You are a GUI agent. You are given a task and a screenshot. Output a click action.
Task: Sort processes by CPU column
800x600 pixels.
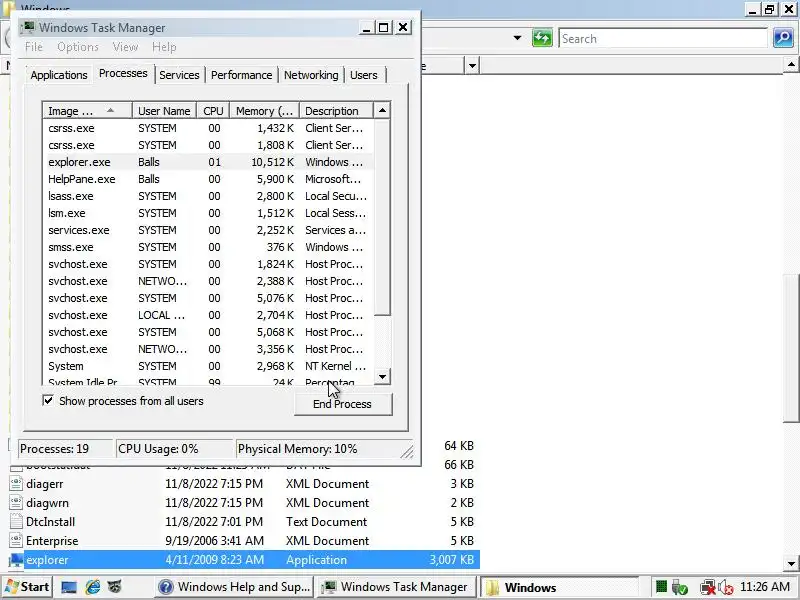[213, 111]
